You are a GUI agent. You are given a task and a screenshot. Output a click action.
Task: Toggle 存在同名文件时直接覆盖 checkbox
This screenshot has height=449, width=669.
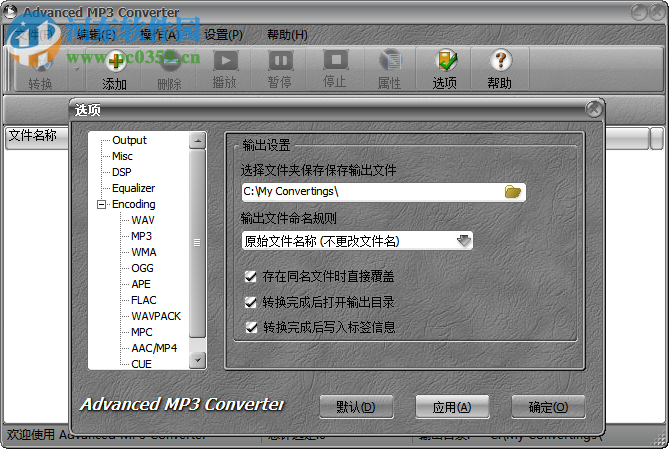pos(251,277)
